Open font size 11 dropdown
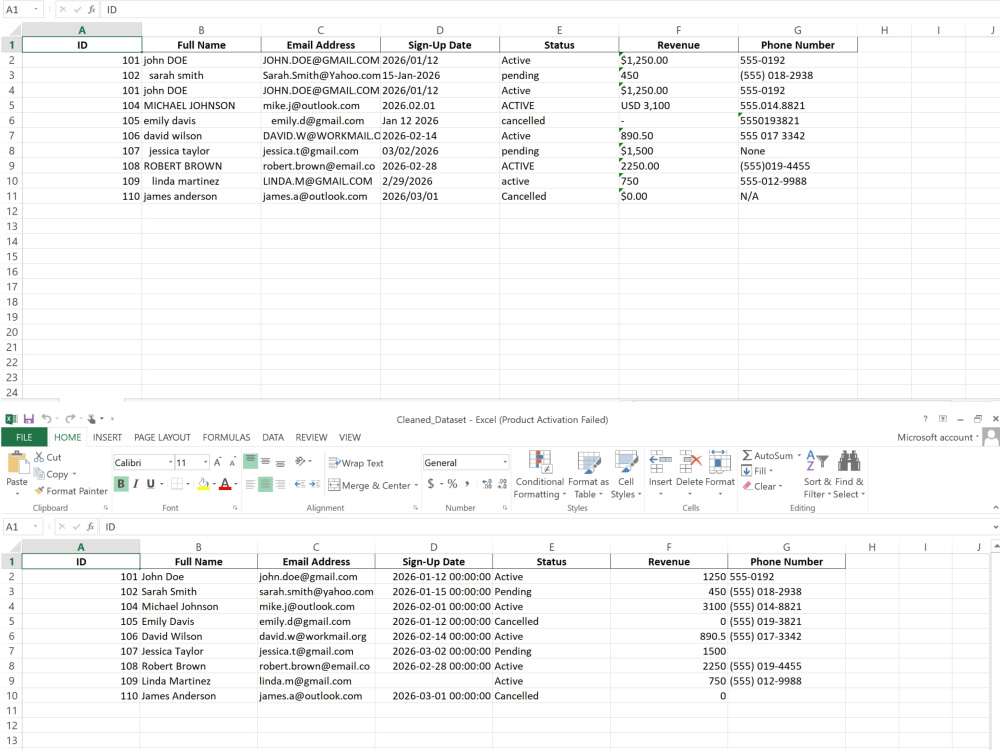Viewport: 1000px width, 750px height. pos(205,462)
